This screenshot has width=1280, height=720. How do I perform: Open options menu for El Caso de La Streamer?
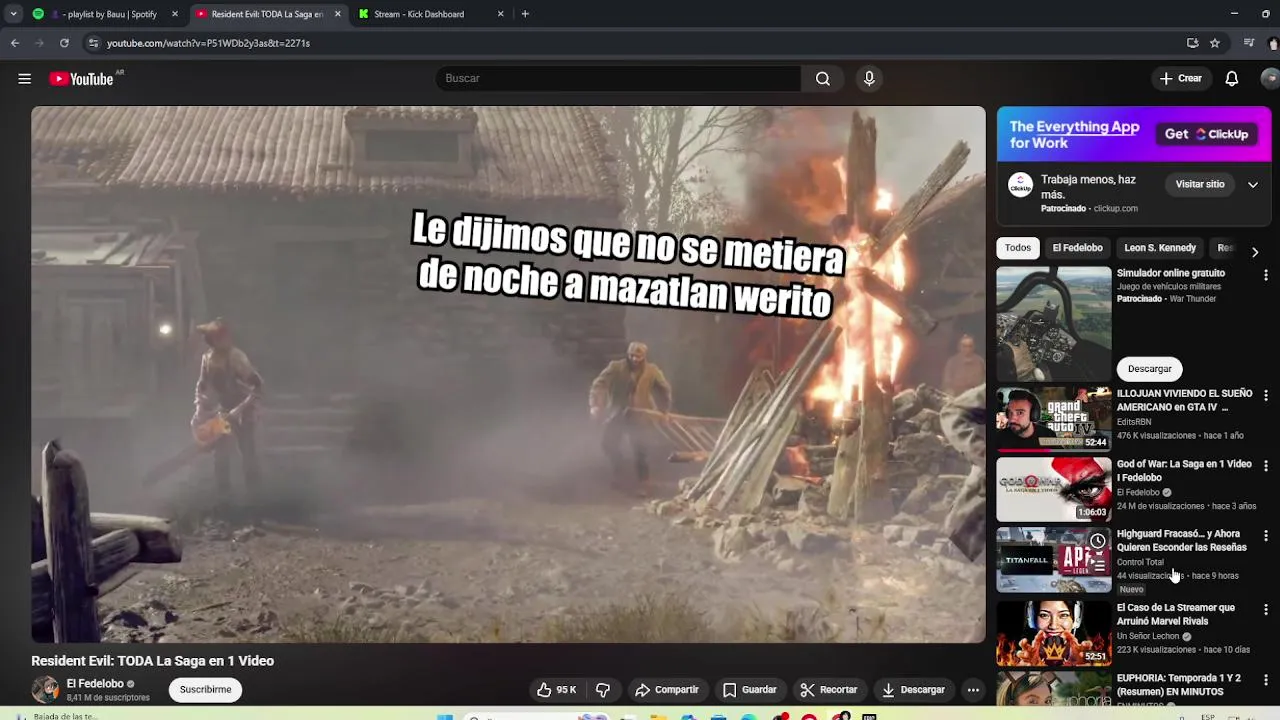pos(1266,610)
